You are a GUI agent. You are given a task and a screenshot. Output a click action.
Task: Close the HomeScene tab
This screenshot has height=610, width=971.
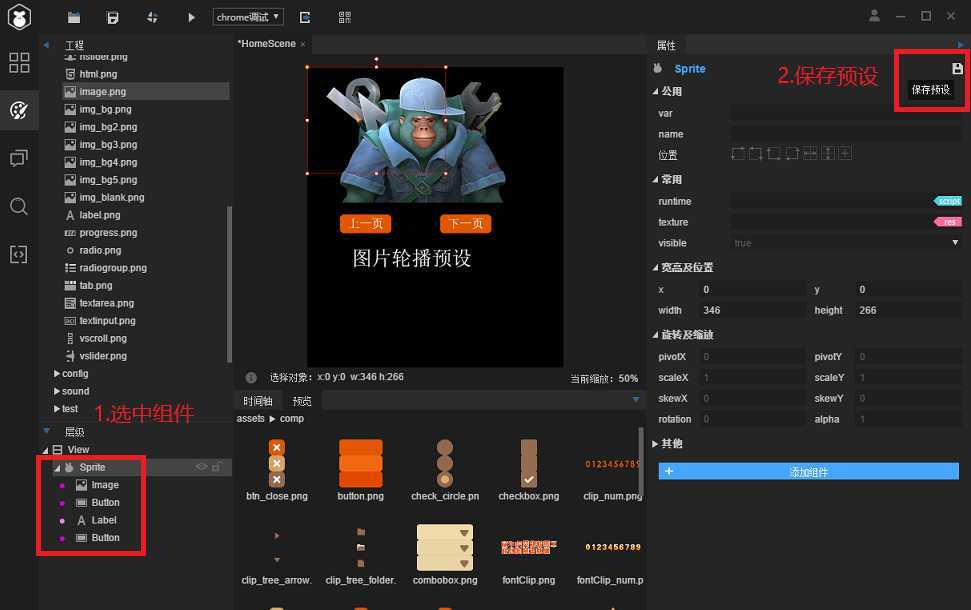click(303, 44)
